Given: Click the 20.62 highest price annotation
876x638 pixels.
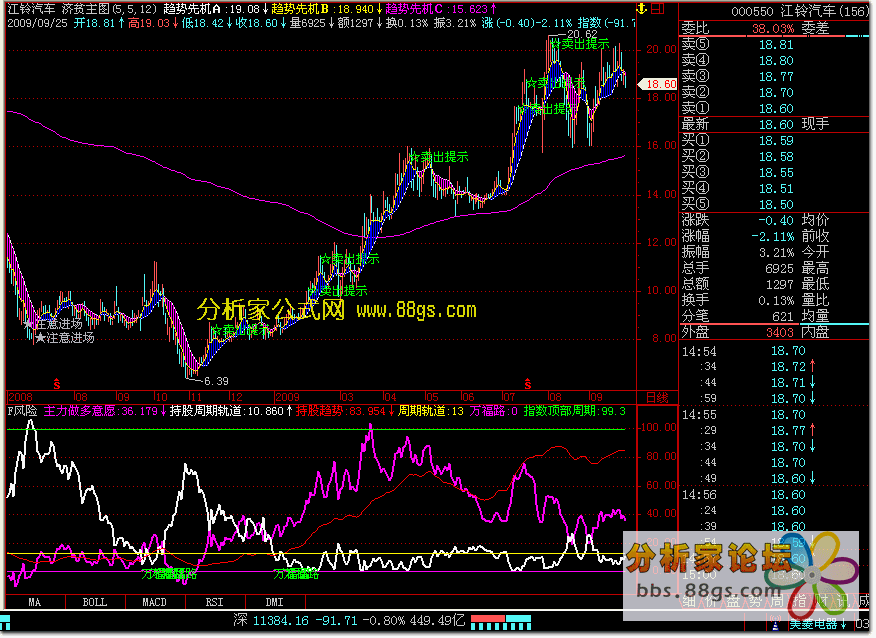Looking at the screenshot, I should coord(582,34).
